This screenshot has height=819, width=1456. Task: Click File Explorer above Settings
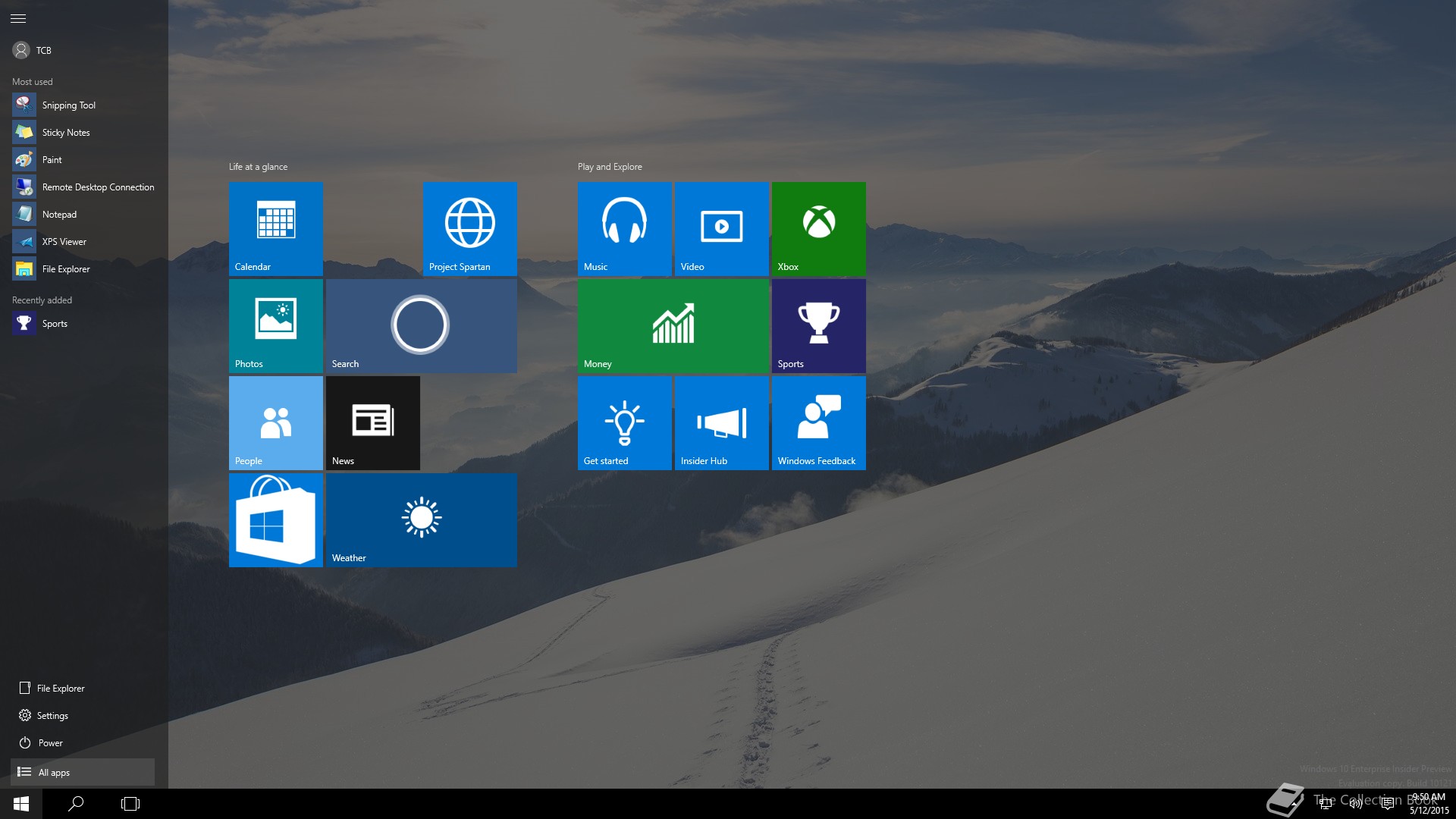point(83,689)
